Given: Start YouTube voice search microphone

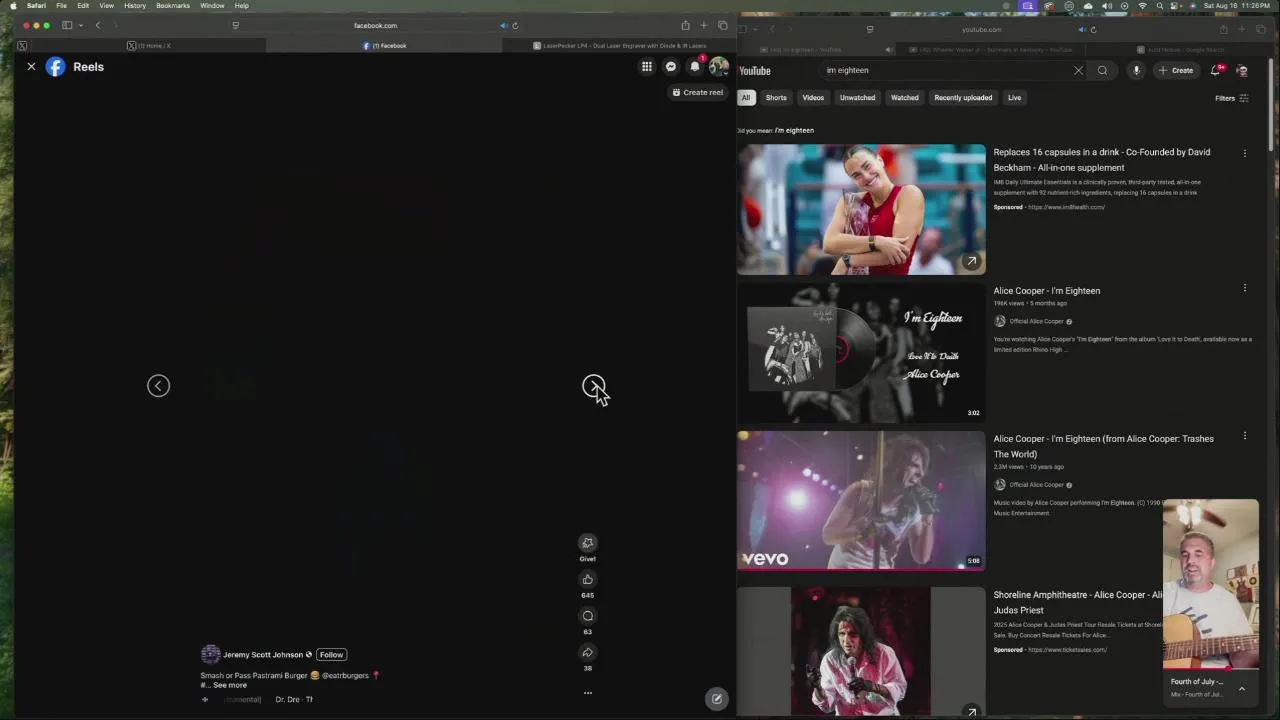Looking at the screenshot, I should [x=1136, y=71].
